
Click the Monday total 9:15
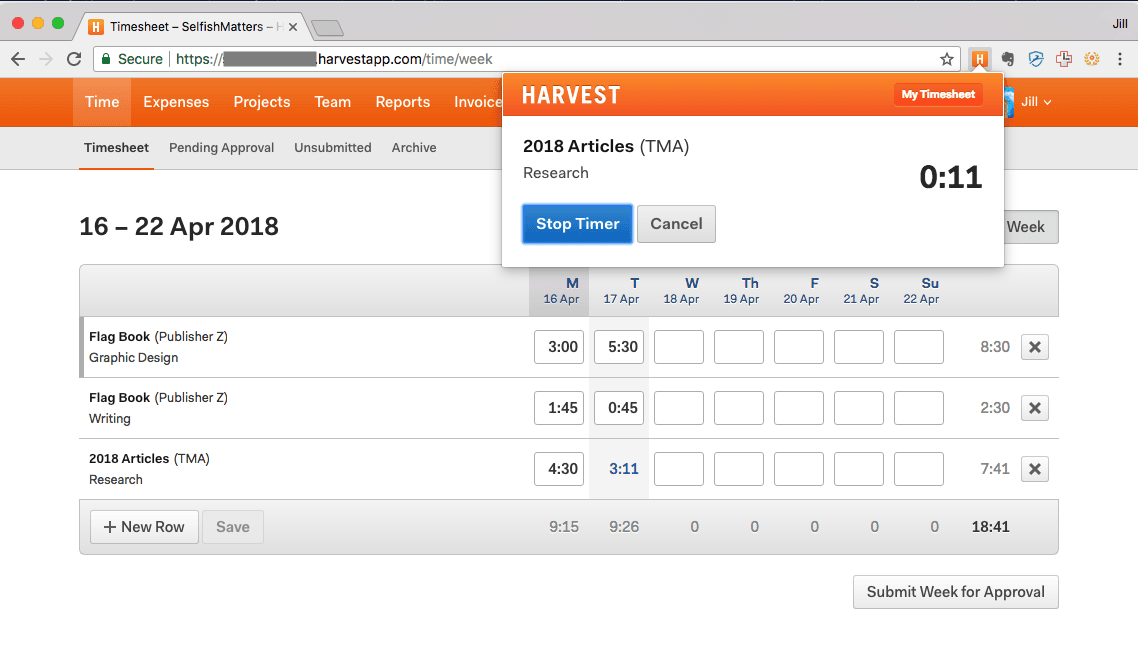pos(563,527)
